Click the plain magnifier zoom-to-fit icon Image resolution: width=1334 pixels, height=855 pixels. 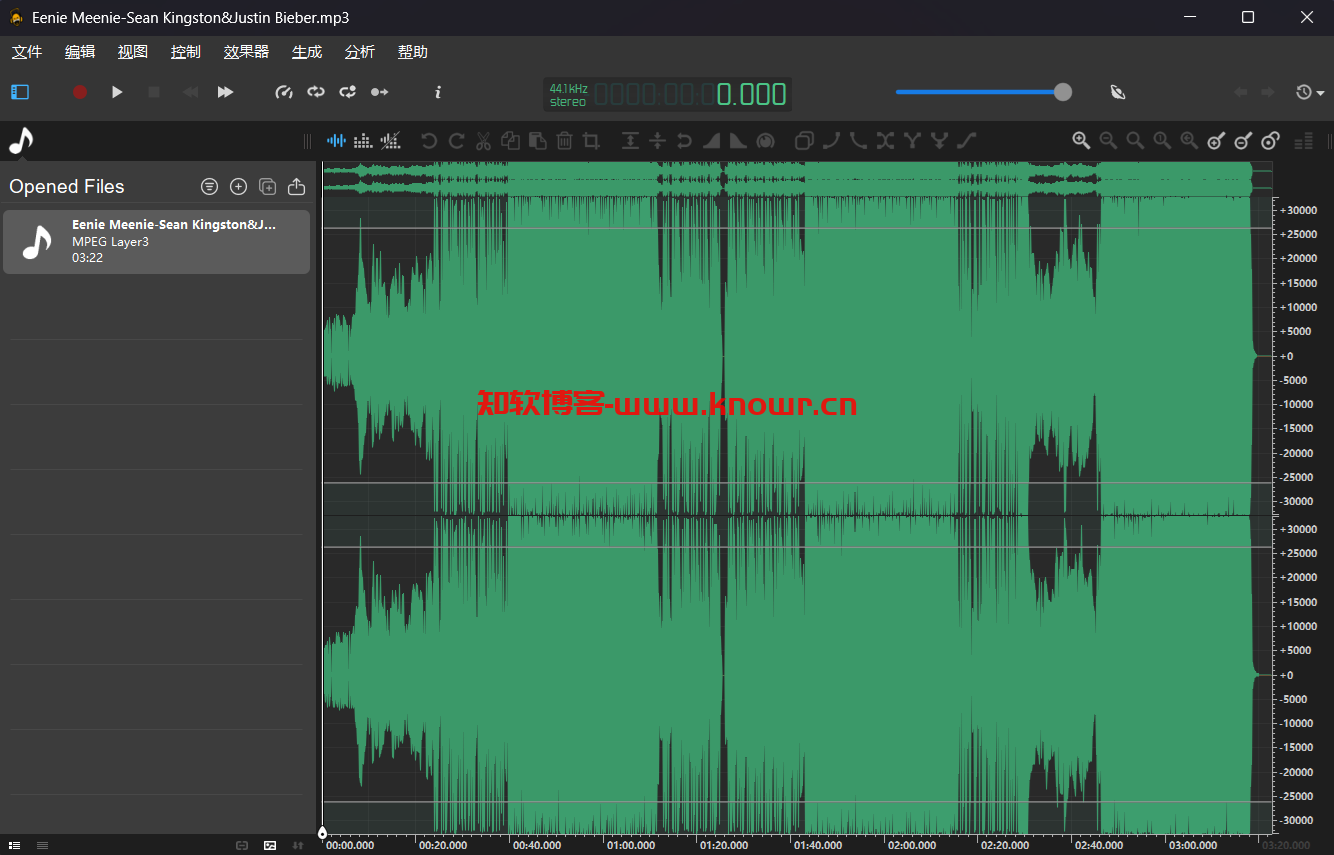1135,141
